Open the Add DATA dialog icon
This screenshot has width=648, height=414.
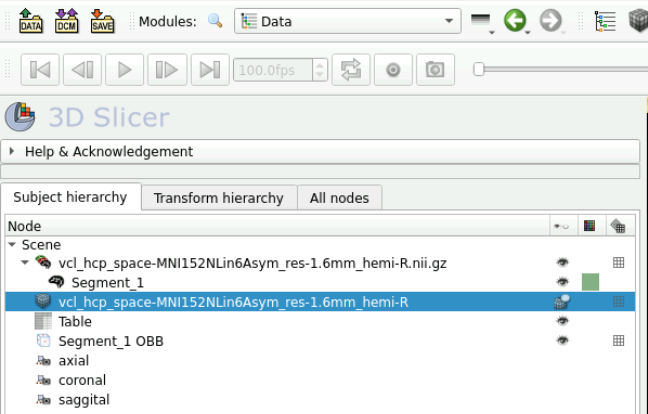click(x=31, y=21)
